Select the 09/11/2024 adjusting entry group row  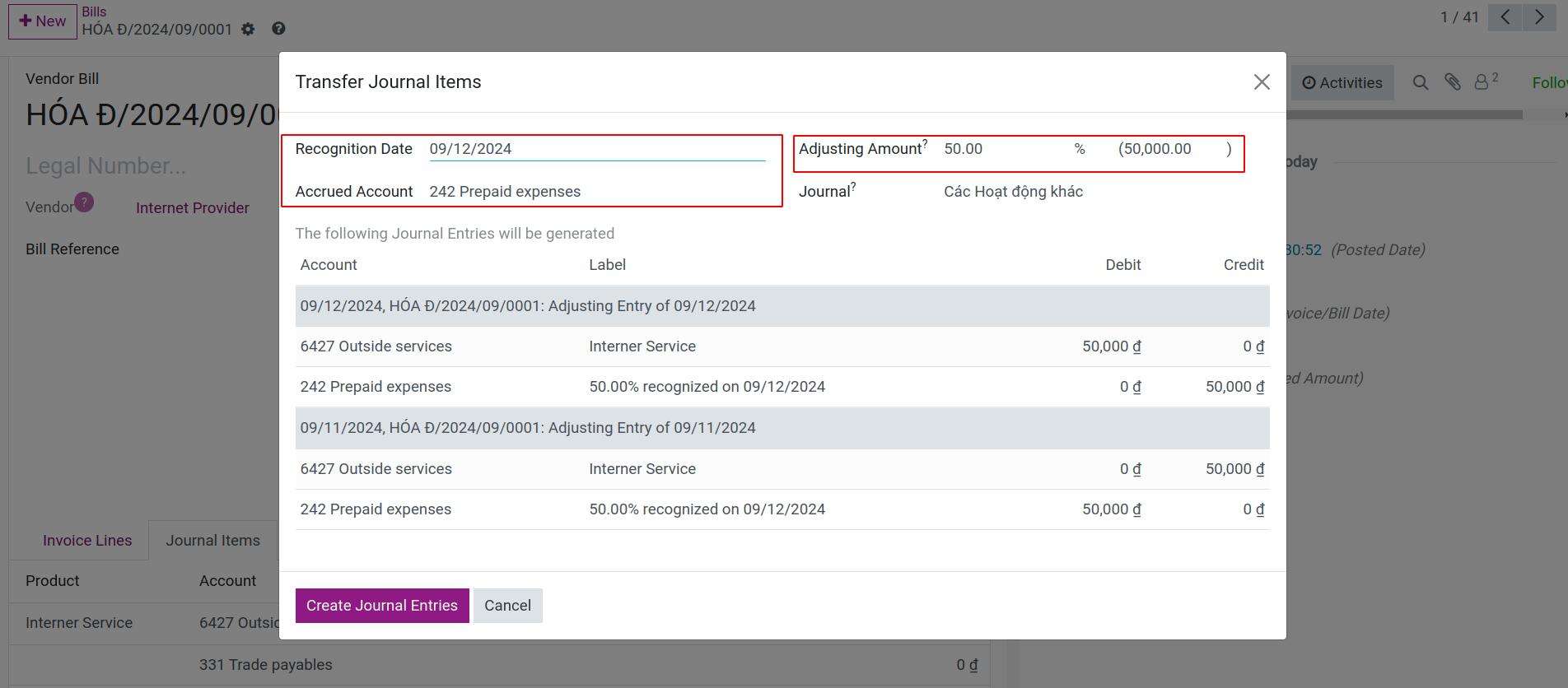tap(782, 428)
